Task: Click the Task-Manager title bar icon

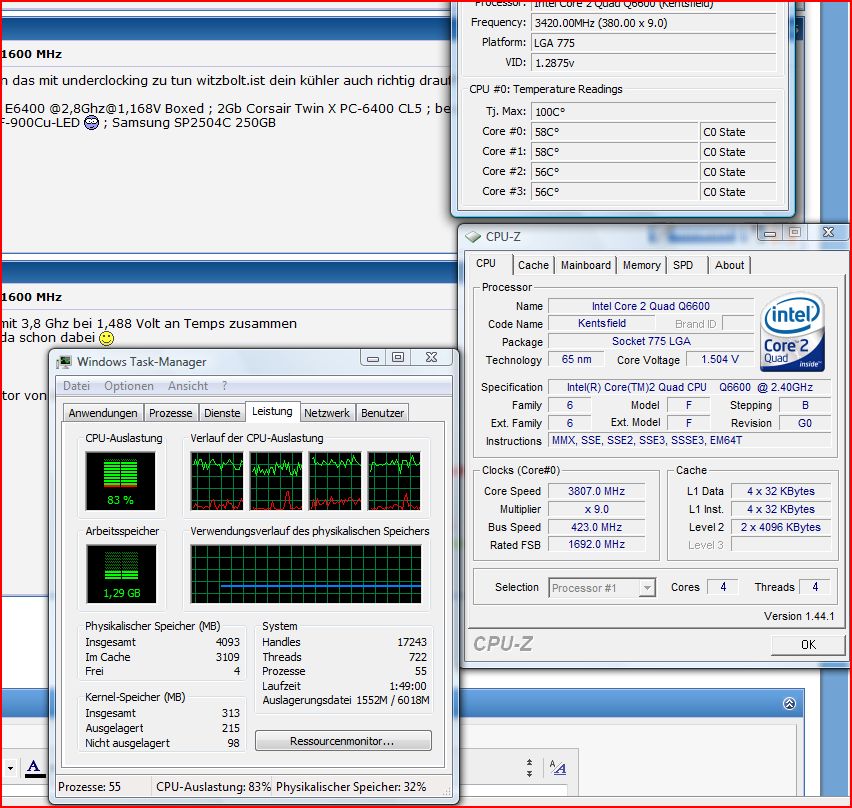Action: coord(65,361)
